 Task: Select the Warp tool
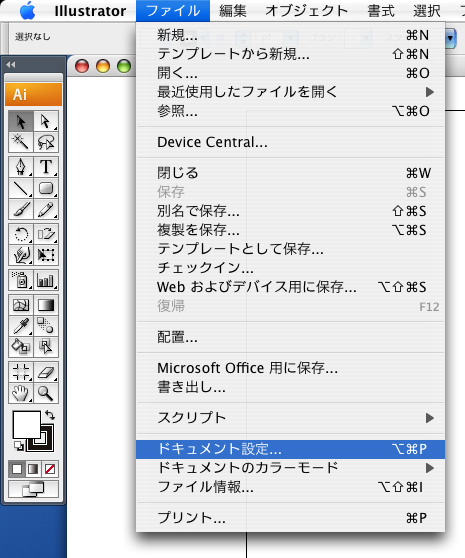(21, 255)
